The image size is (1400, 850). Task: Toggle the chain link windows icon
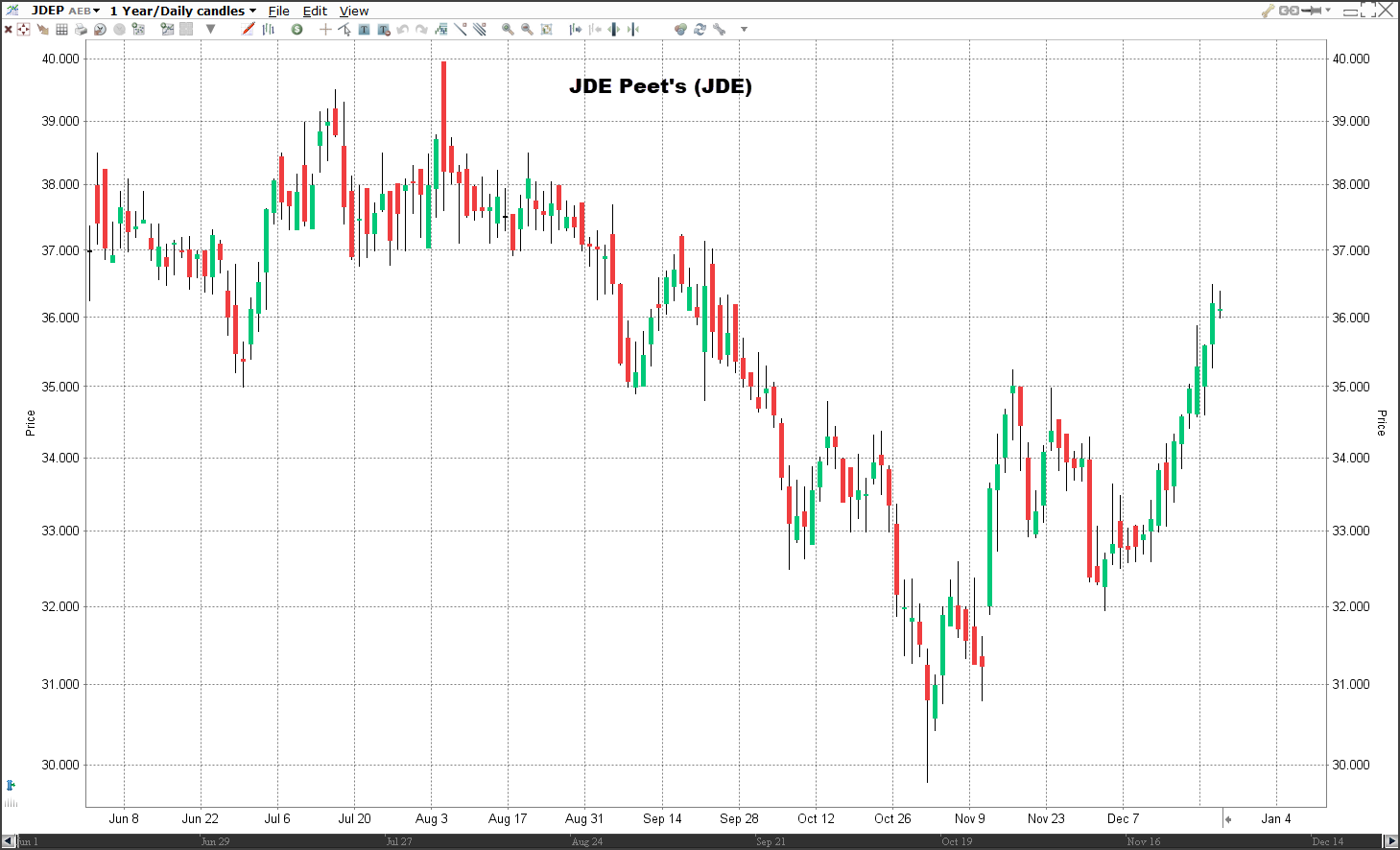tap(1289, 11)
